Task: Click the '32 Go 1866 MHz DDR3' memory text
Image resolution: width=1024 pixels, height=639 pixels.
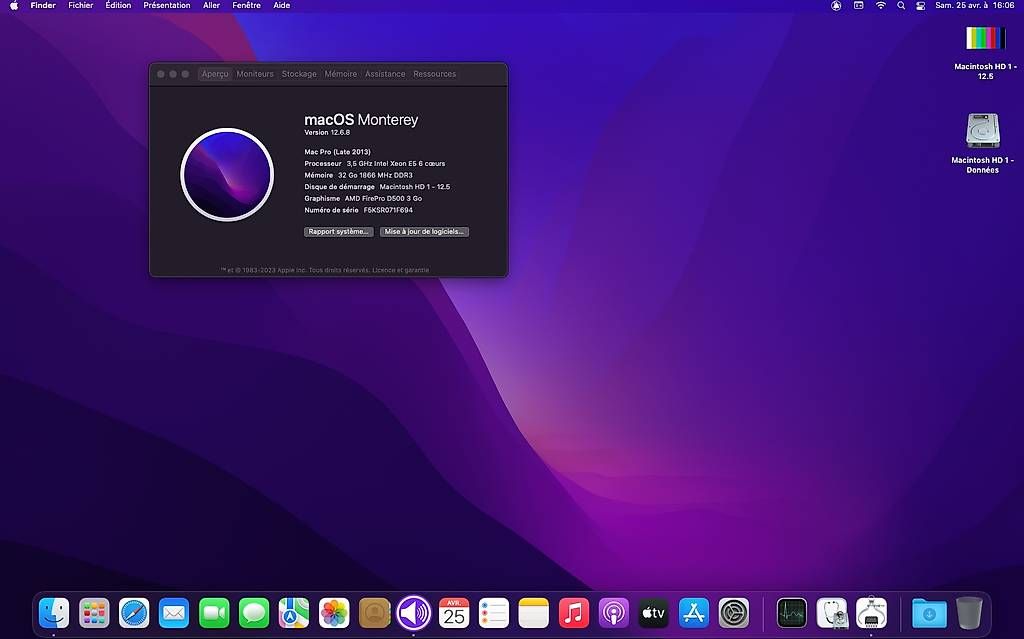Action: 375,175
